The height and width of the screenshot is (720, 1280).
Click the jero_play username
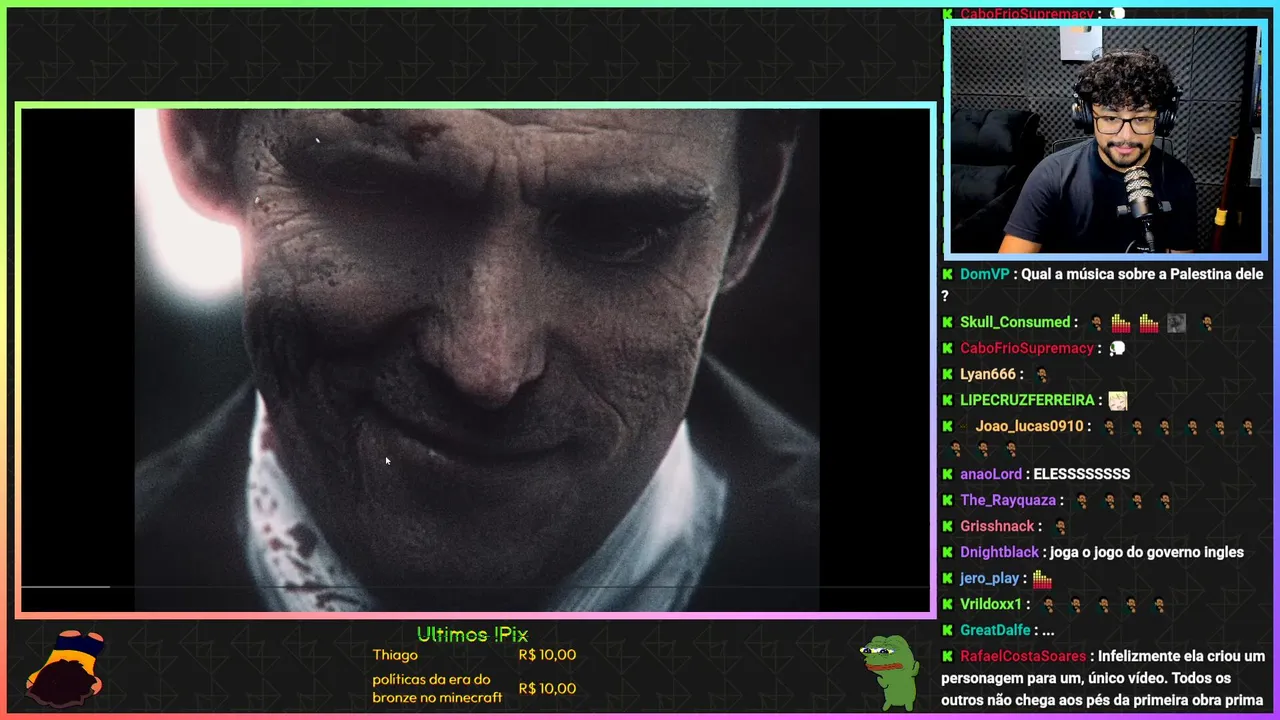(x=989, y=578)
